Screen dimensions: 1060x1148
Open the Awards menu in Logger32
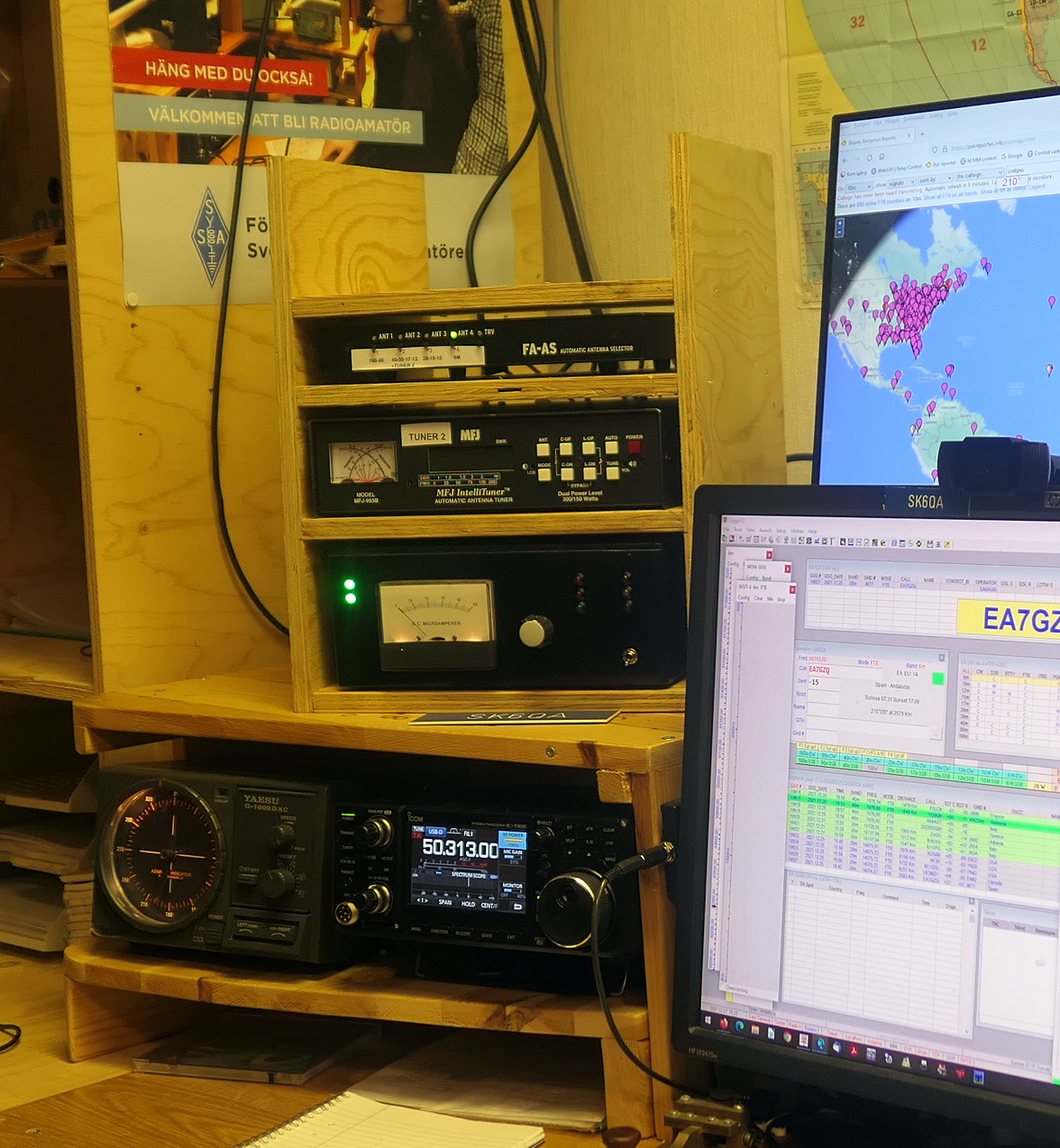[765, 530]
